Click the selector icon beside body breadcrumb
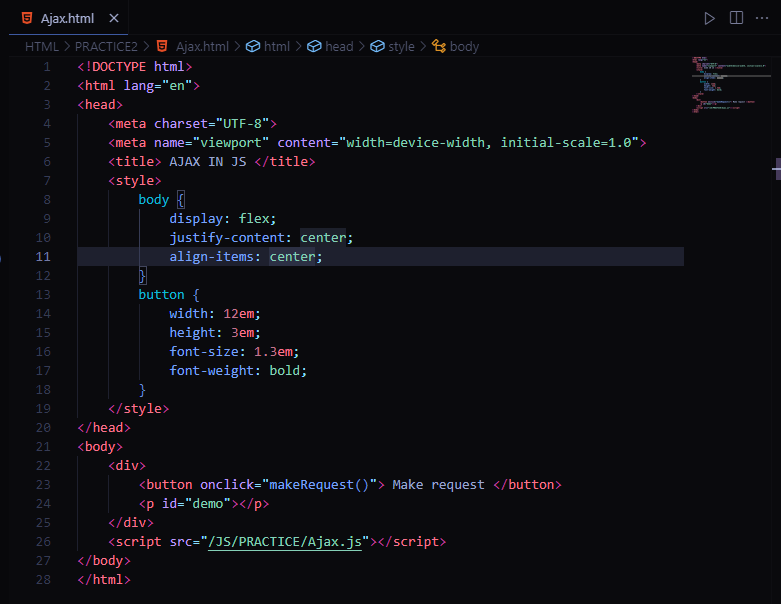Screen dimensions: 781x604 [439, 46]
